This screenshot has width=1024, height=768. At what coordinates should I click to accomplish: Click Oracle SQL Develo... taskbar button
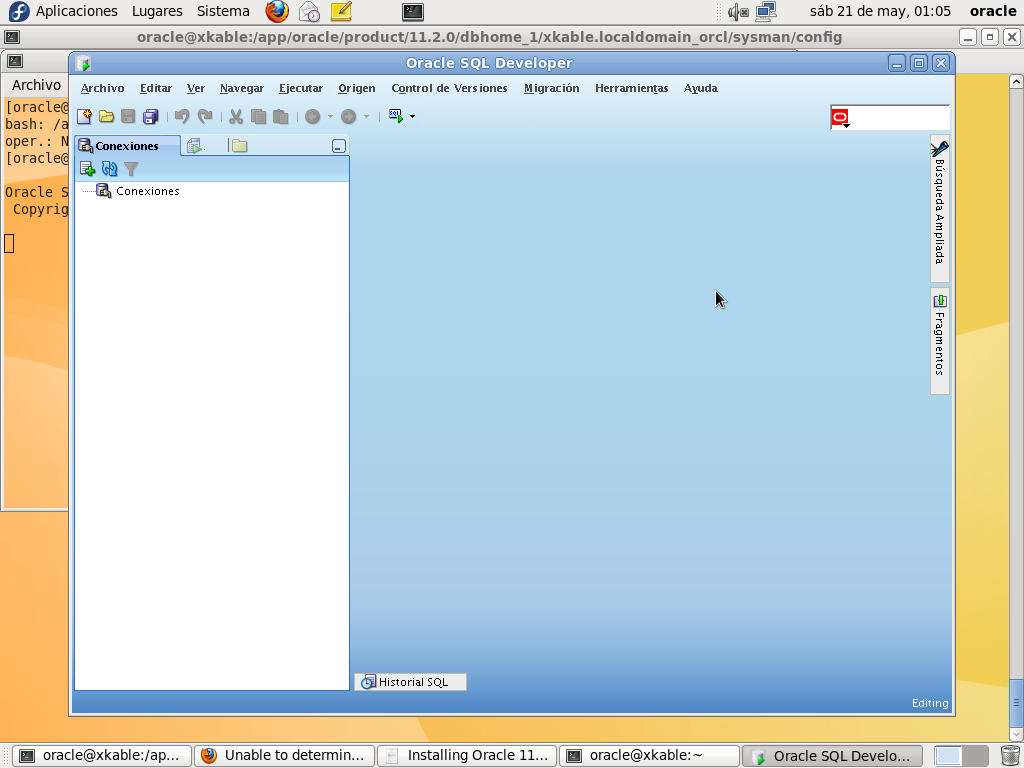832,756
